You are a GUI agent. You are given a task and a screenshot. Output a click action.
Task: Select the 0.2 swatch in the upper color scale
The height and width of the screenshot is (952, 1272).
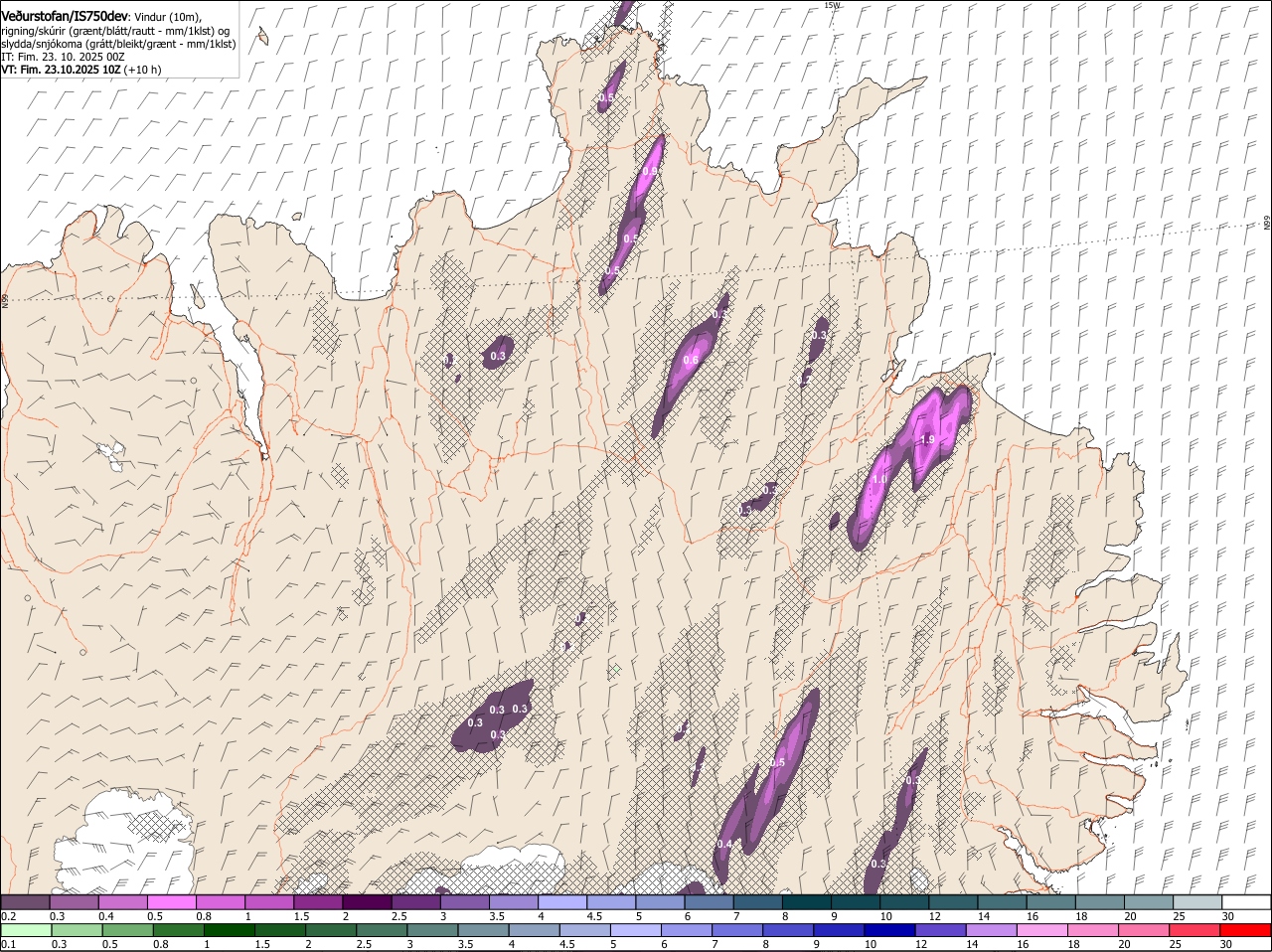(25, 901)
